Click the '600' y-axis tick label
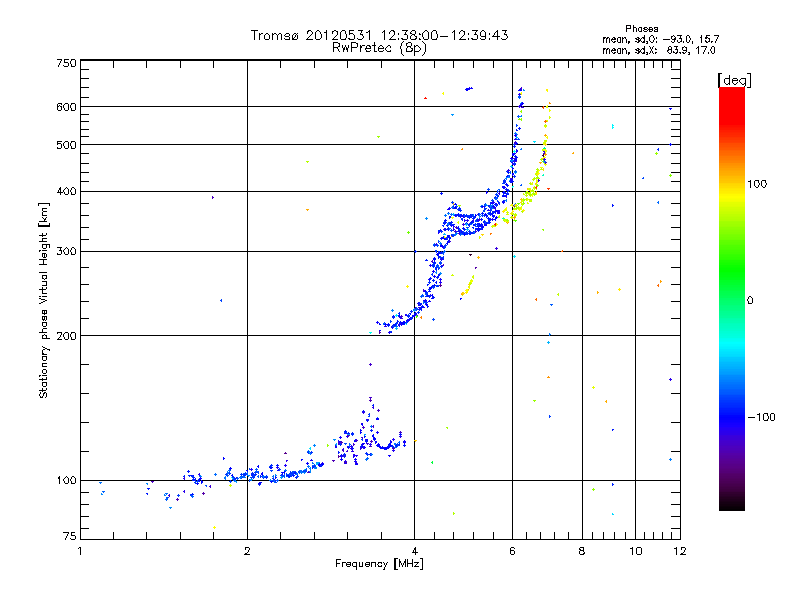 tap(66, 107)
